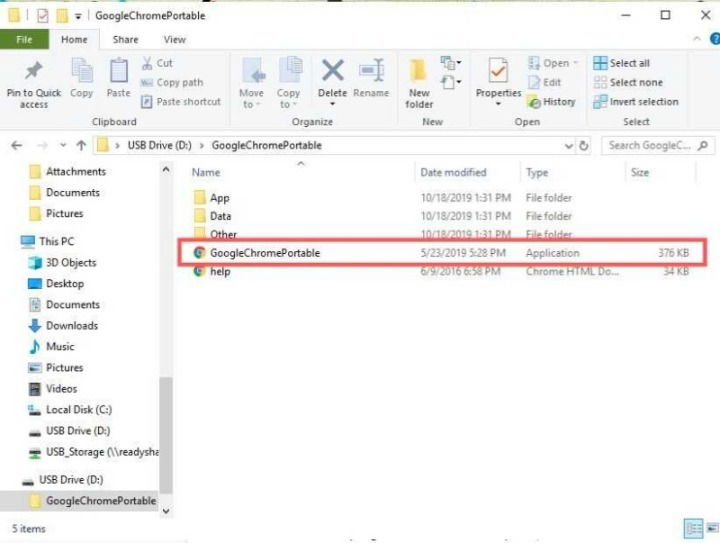
Task: Click Select all in ribbon
Action: [621, 63]
